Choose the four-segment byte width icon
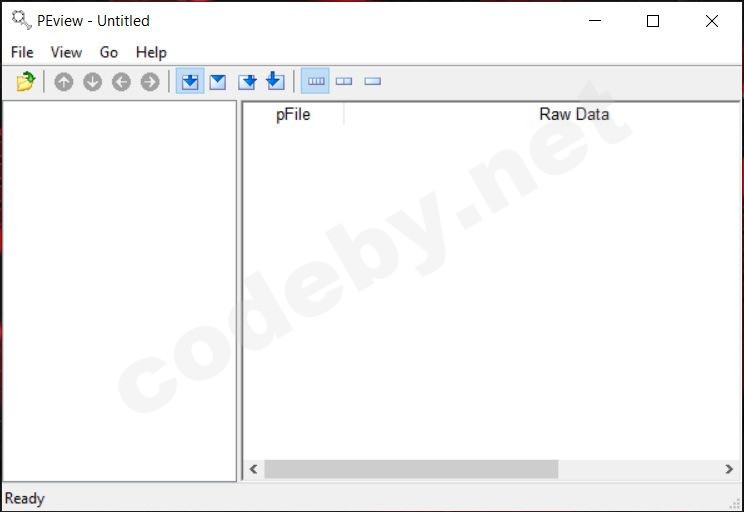 click(316, 81)
